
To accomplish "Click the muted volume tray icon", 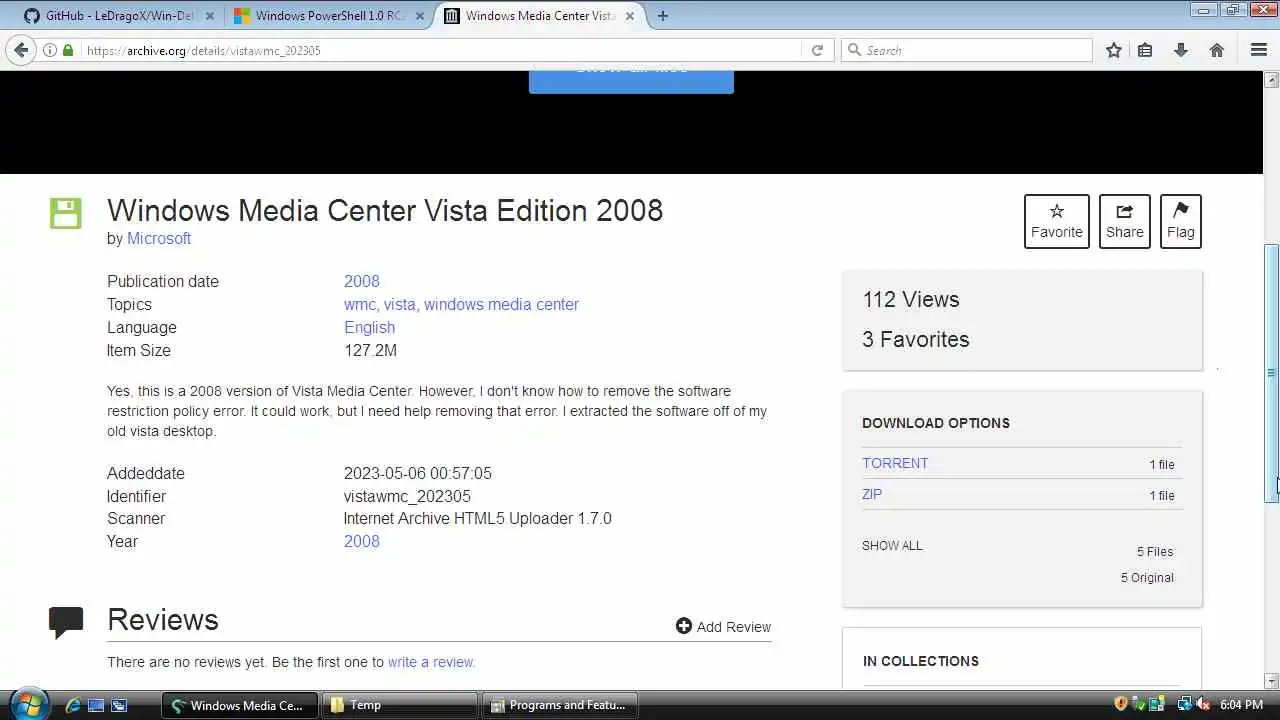I will click(1204, 704).
